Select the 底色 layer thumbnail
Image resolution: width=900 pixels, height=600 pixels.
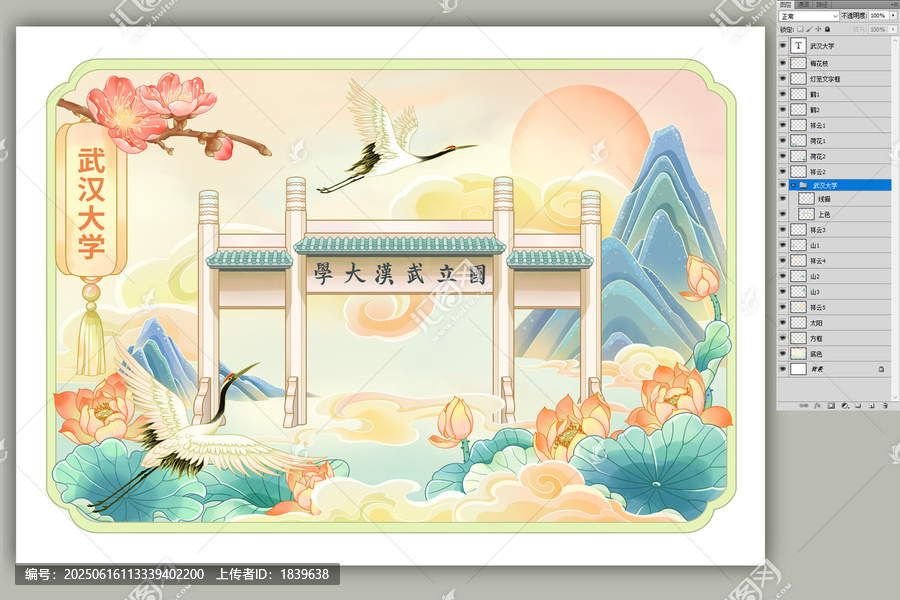[798, 354]
